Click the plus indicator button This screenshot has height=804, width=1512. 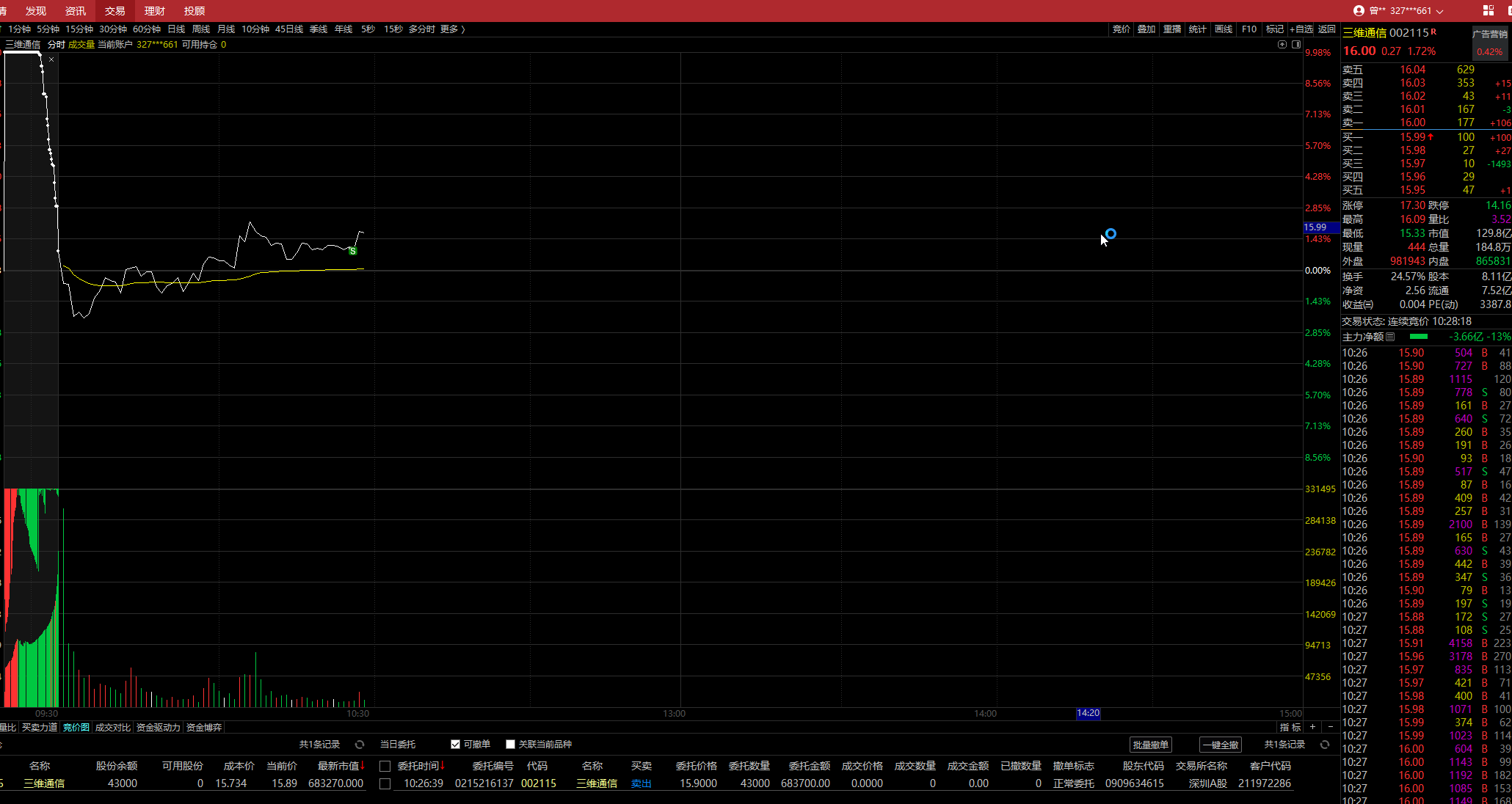click(x=1313, y=727)
